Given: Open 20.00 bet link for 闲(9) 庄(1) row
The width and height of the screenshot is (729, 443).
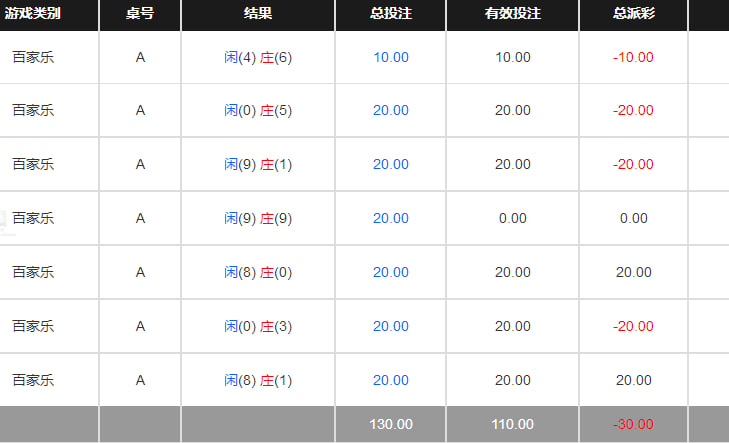Looking at the screenshot, I should tap(391, 164).
